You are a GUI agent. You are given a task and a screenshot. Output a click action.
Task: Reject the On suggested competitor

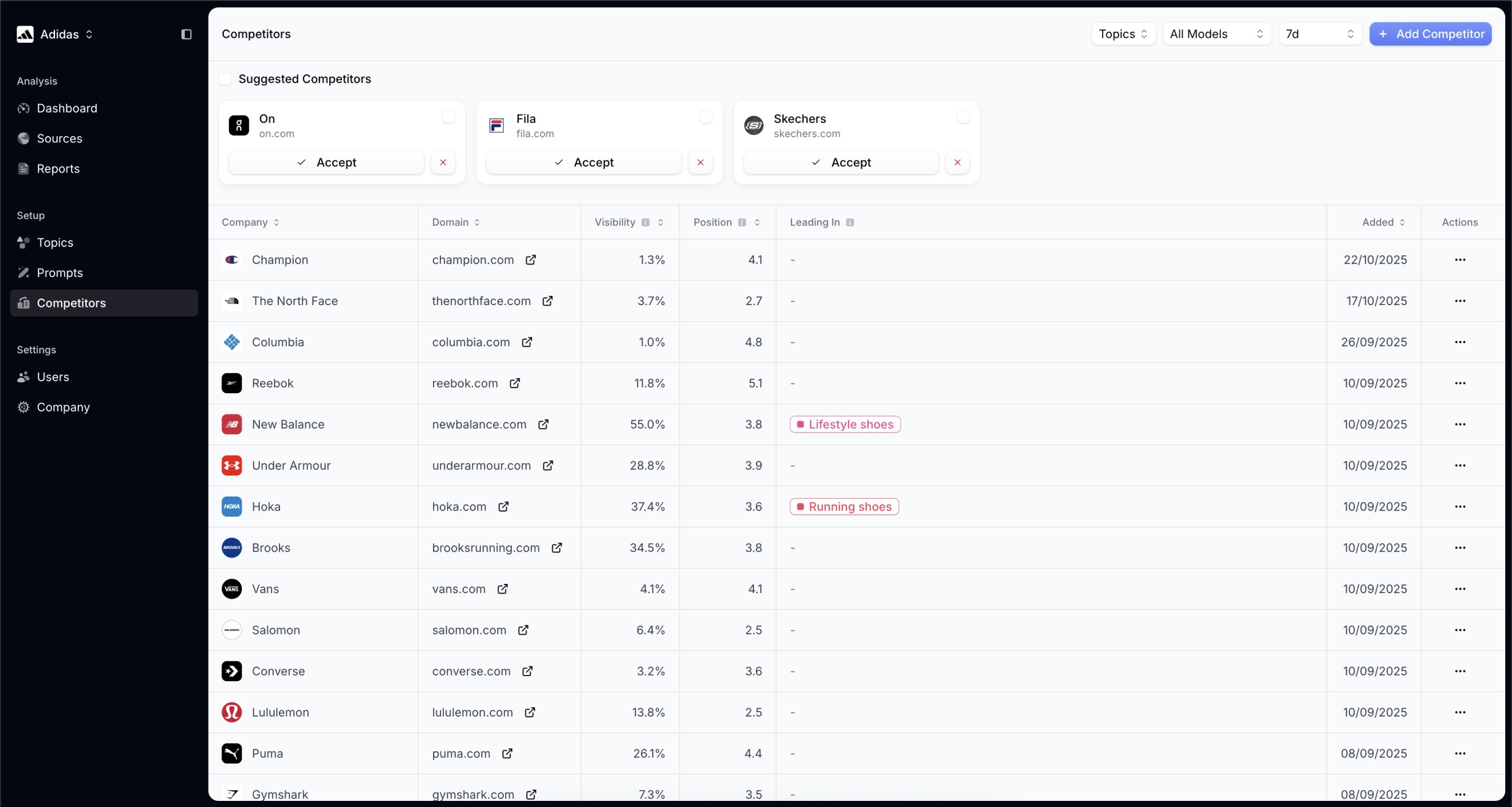coord(443,163)
